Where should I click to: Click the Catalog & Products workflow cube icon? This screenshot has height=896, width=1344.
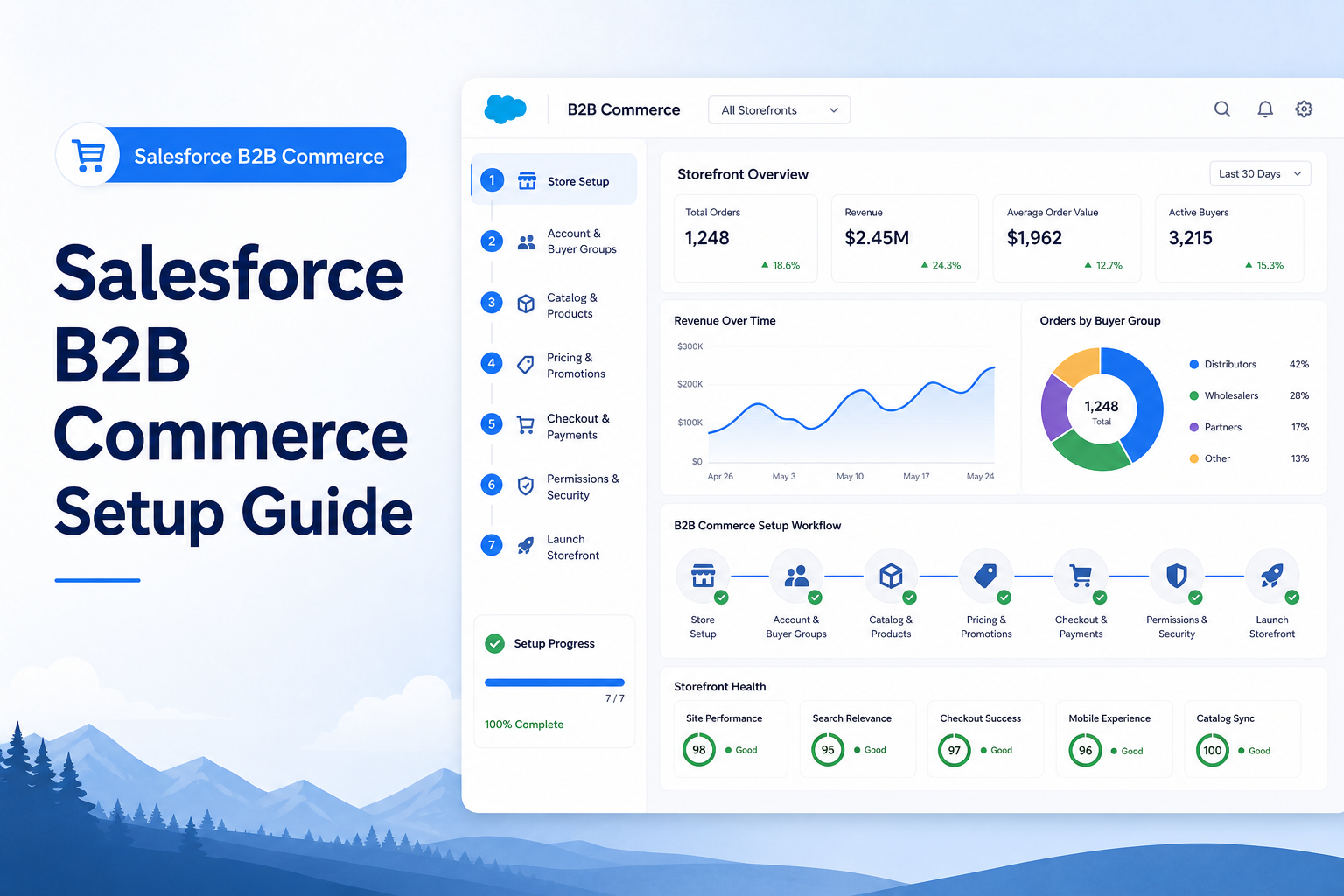pos(891,576)
